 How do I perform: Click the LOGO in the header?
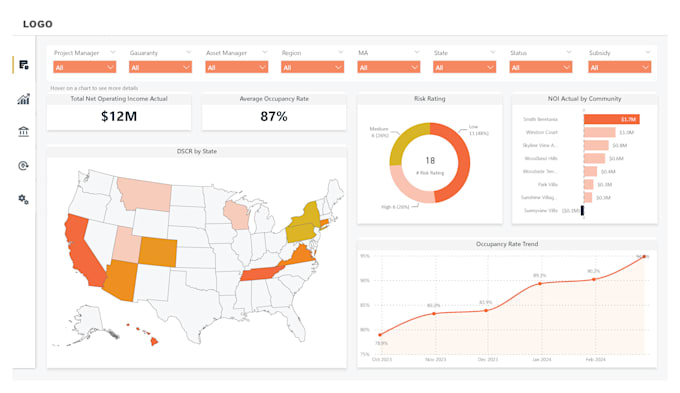(x=38, y=24)
